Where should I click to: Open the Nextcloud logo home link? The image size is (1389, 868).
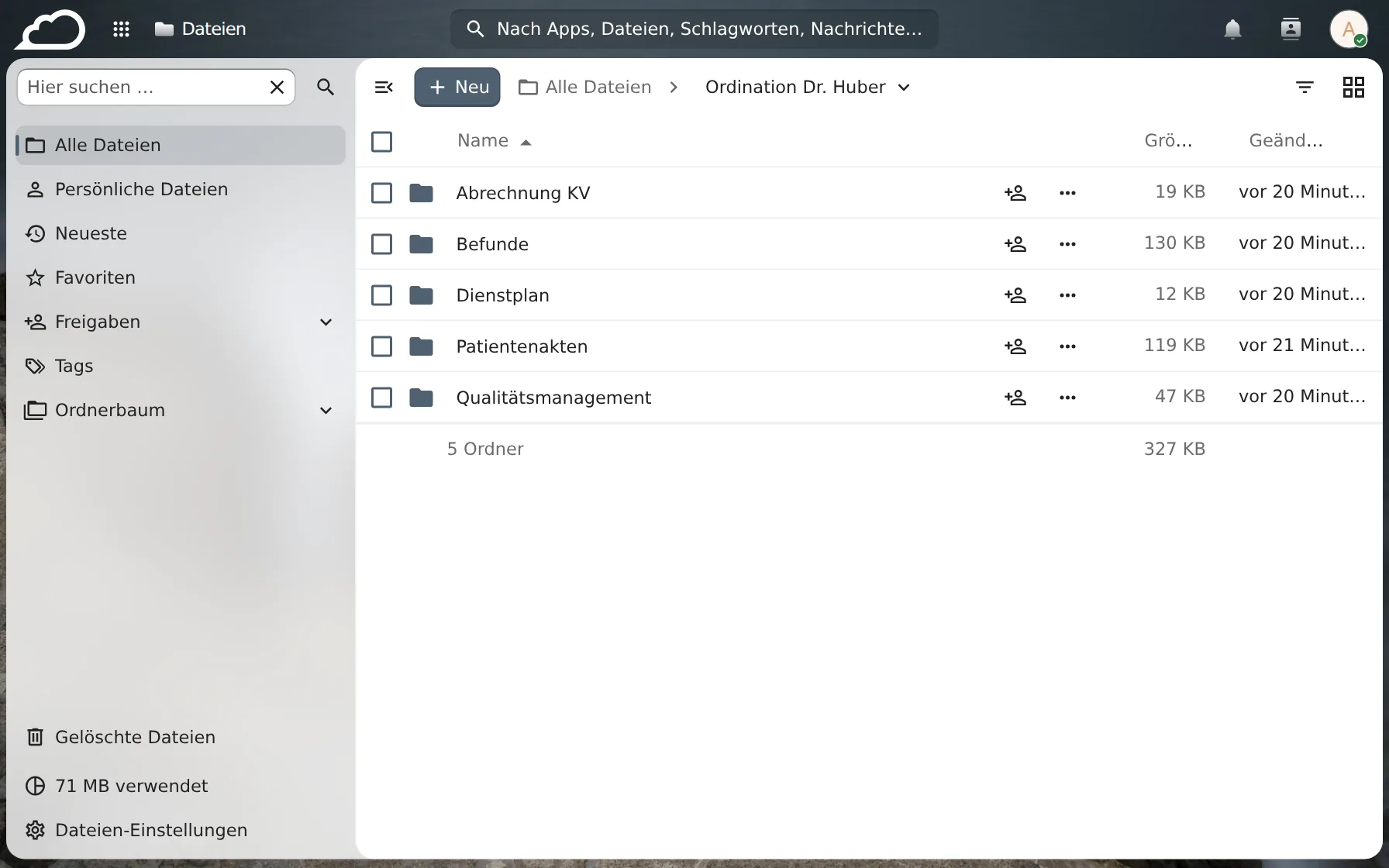tap(50, 29)
